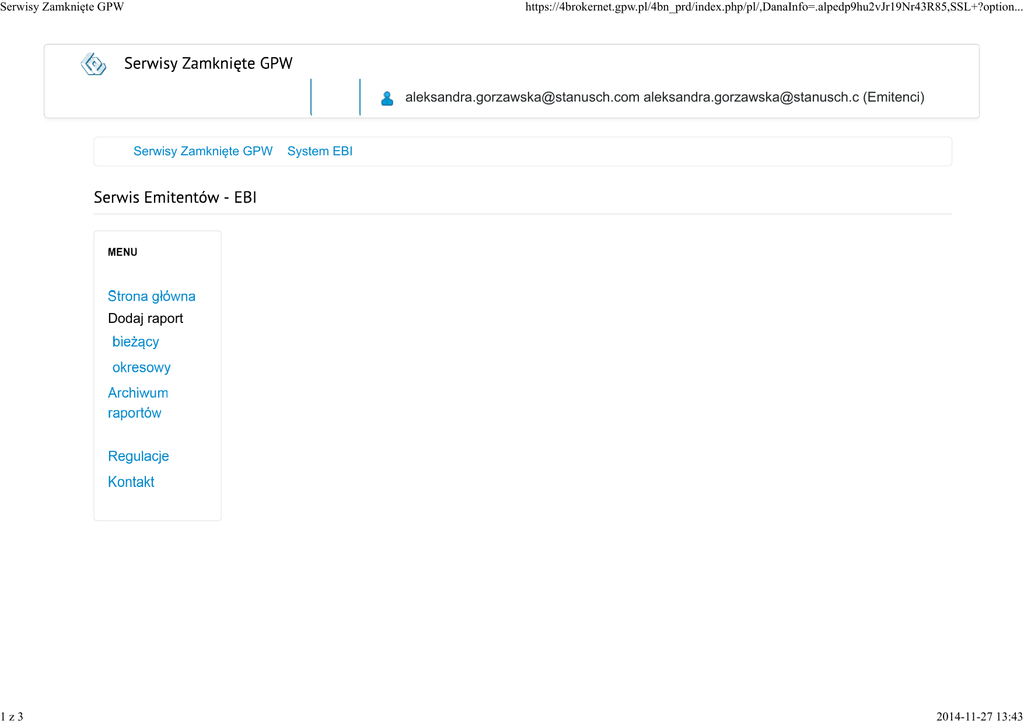Viewport: 1024px width, 724px height.
Task: Open the System EBI breadcrumb link
Action: coord(319,152)
